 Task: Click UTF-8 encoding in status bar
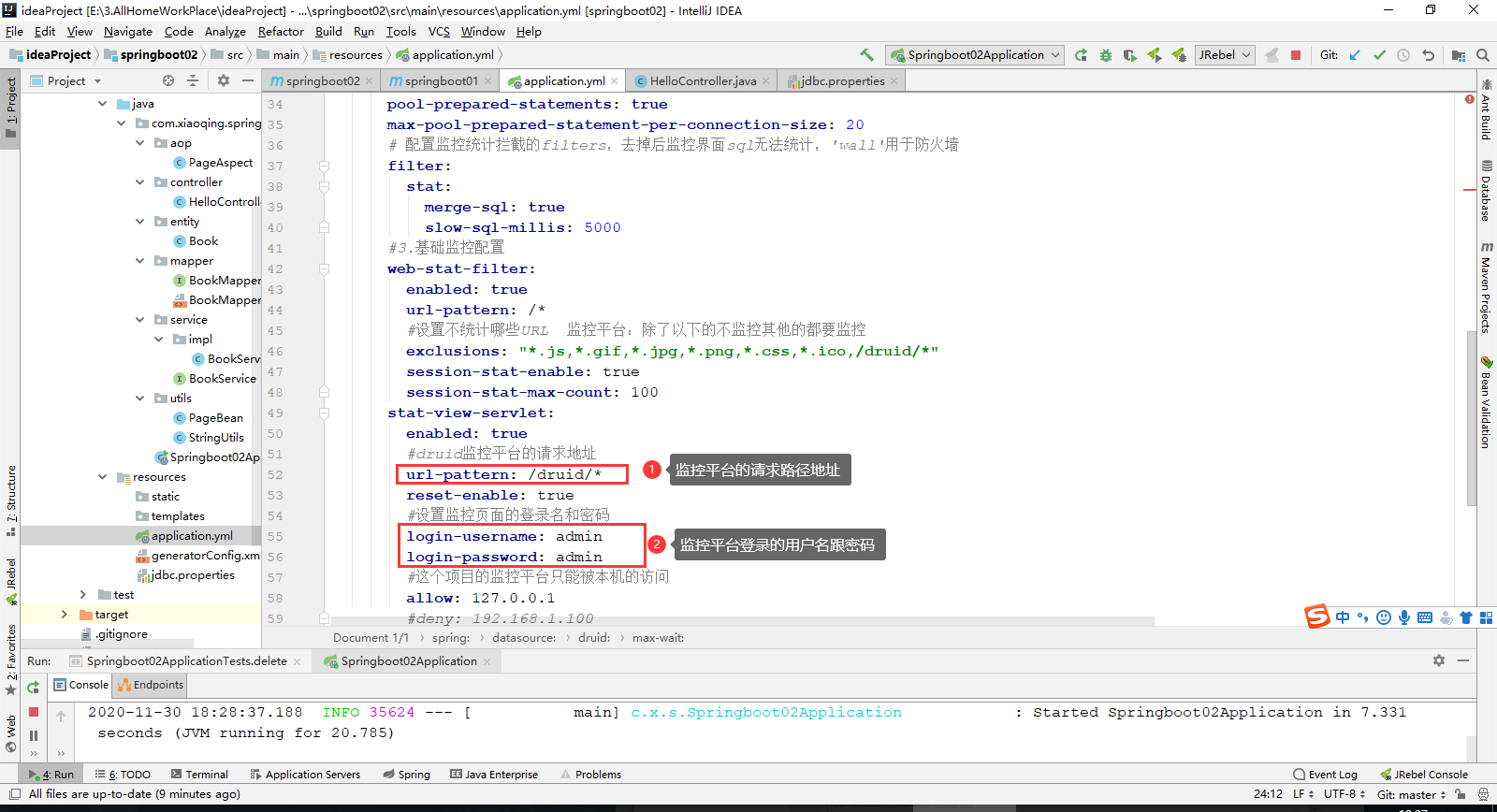1344,794
